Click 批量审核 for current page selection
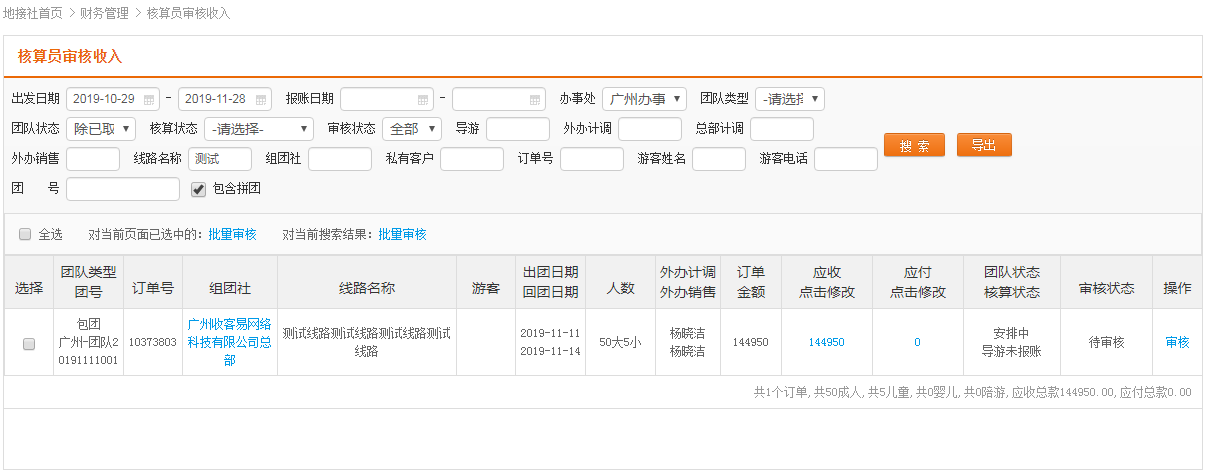Screen dimensions: 1206x473 (x=232, y=234)
